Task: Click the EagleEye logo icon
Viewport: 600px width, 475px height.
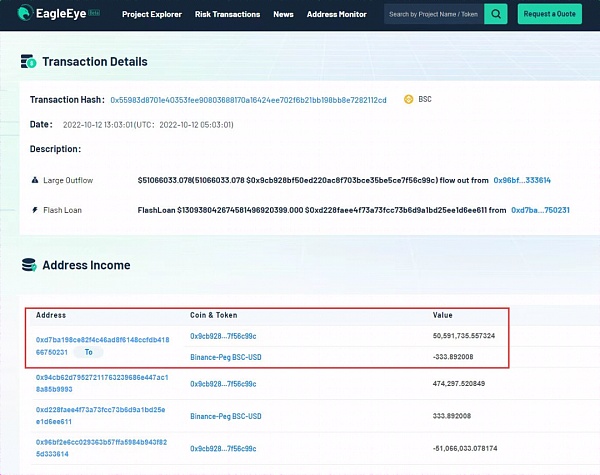Action: point(21,14)
